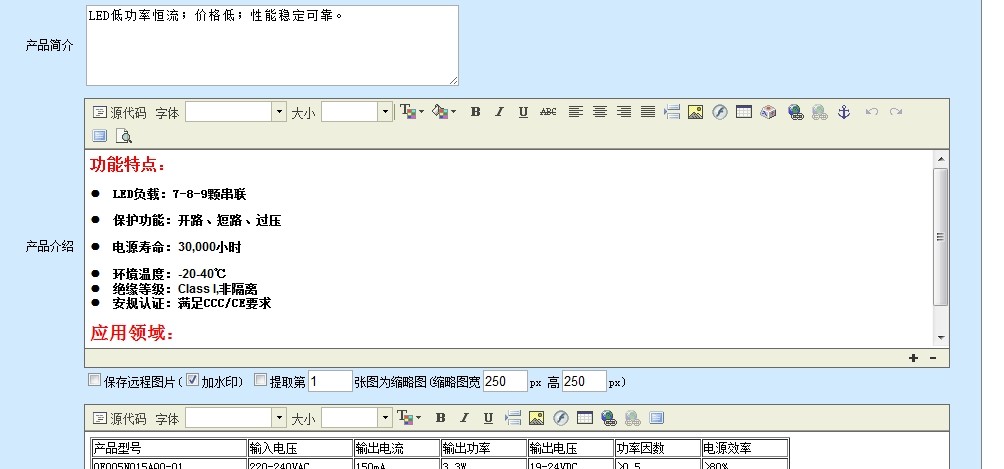The image size is (1004, 469).
Task: Toggle bold in the product intro editor
Action: 475,112
